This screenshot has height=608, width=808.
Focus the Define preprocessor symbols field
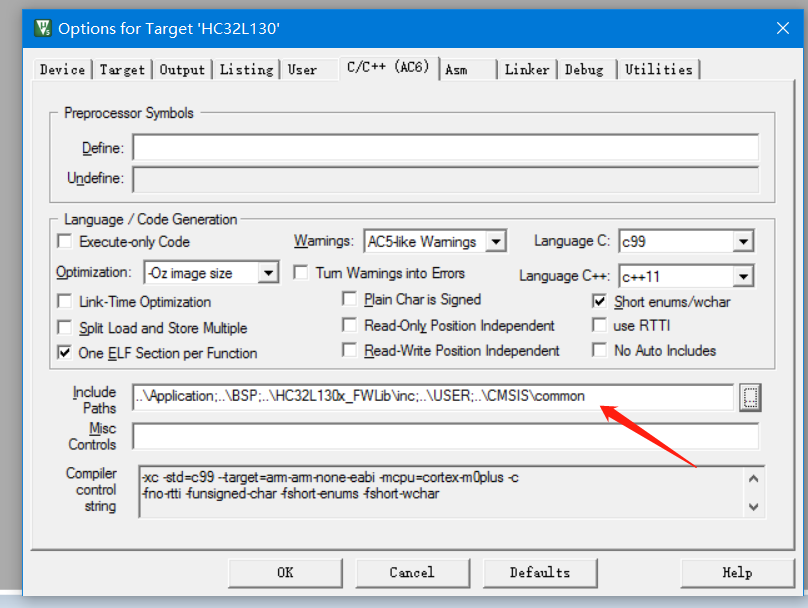pos(445,147)
